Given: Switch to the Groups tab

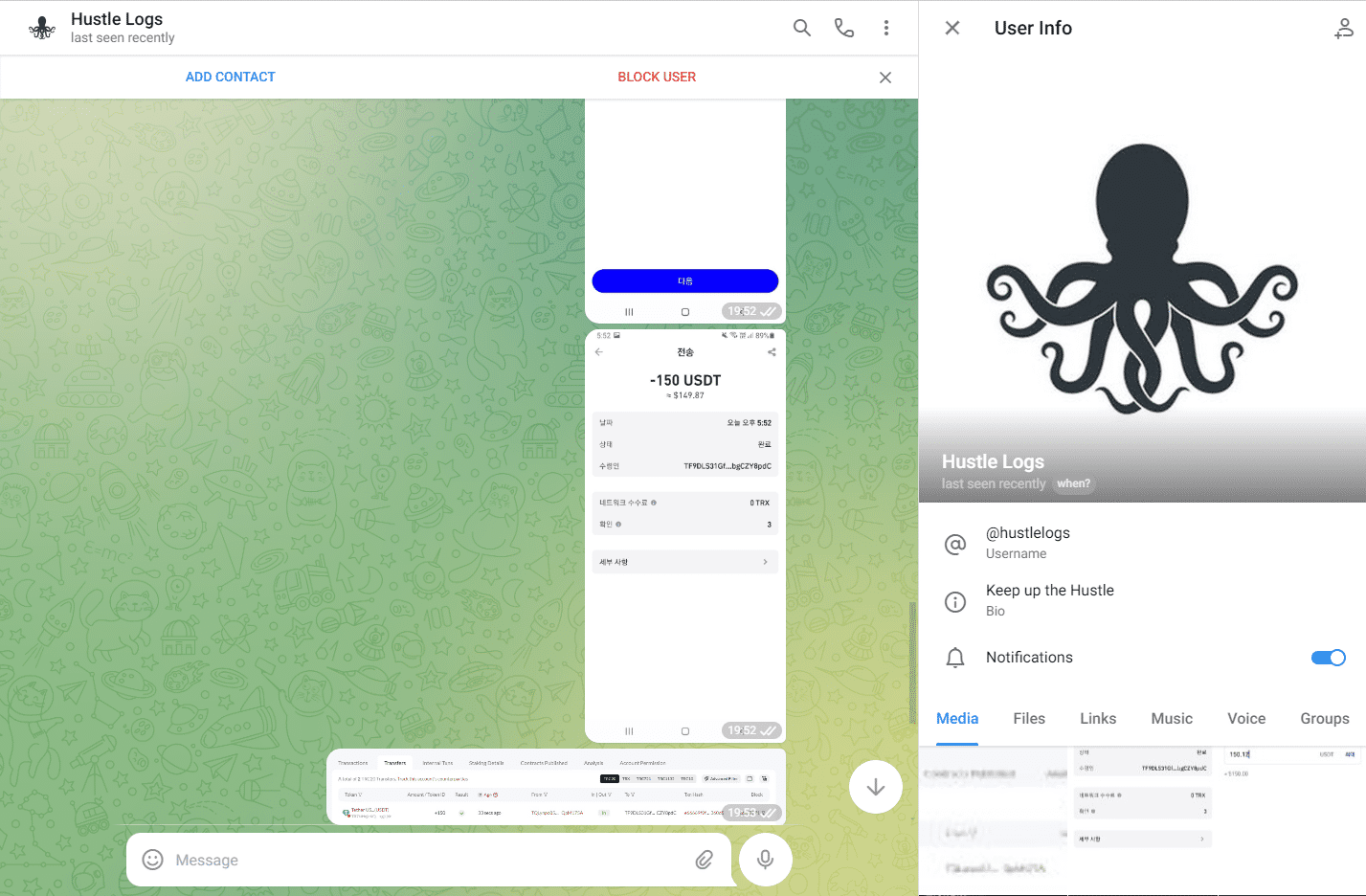Looking at the screenshot, I should [1325, 719].
